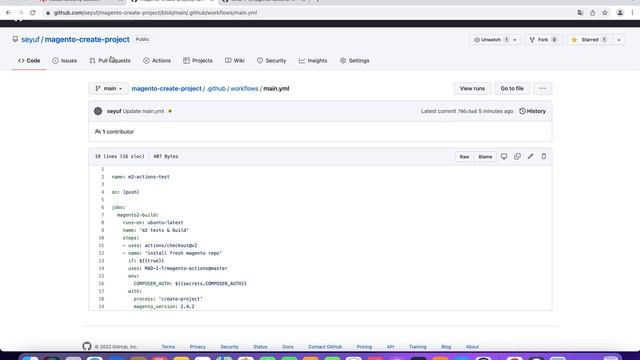
Task: Open the three-dot more options button
Action: click(x=542, y=88)
